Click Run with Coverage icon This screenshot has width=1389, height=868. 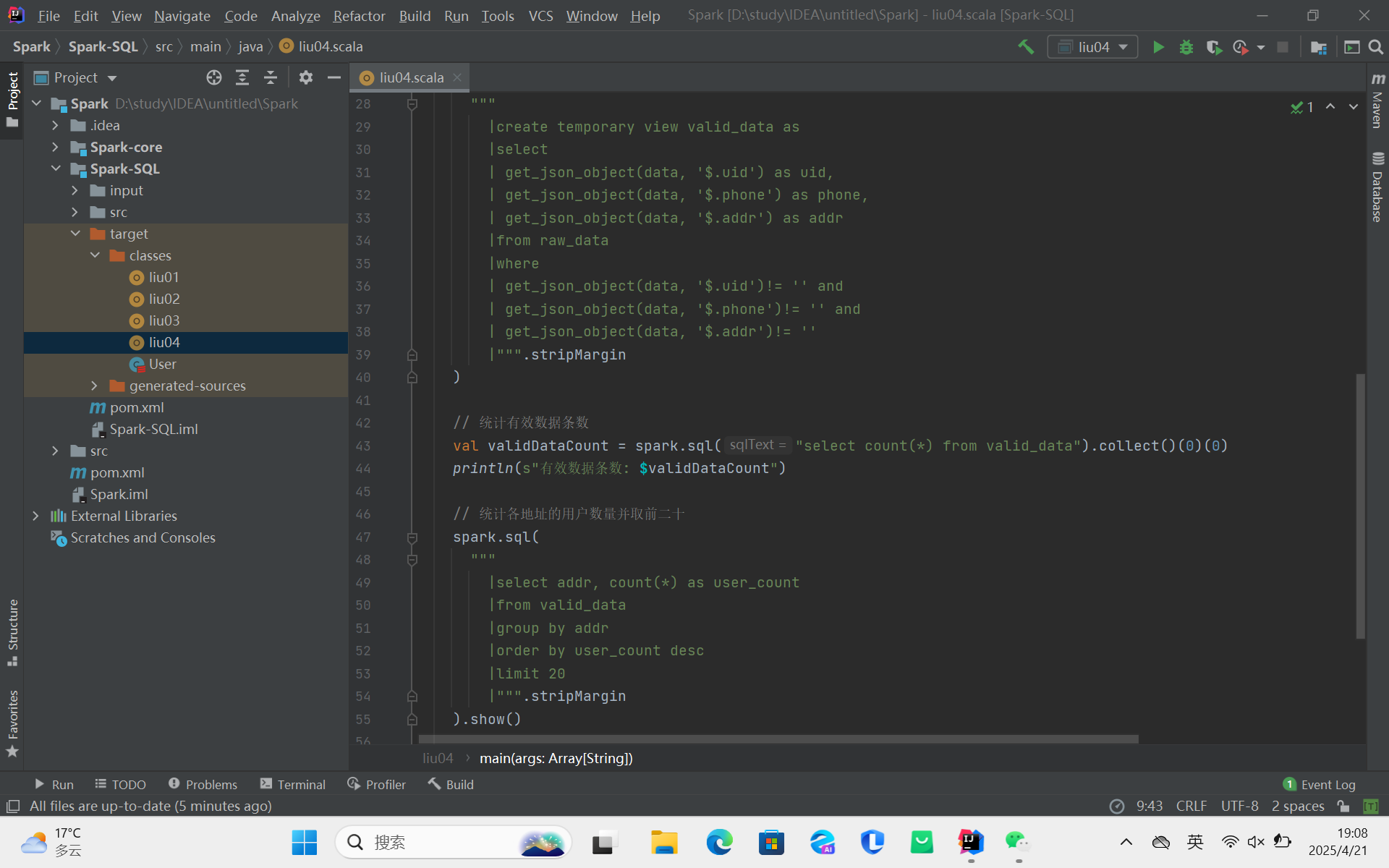(1214, 47)
